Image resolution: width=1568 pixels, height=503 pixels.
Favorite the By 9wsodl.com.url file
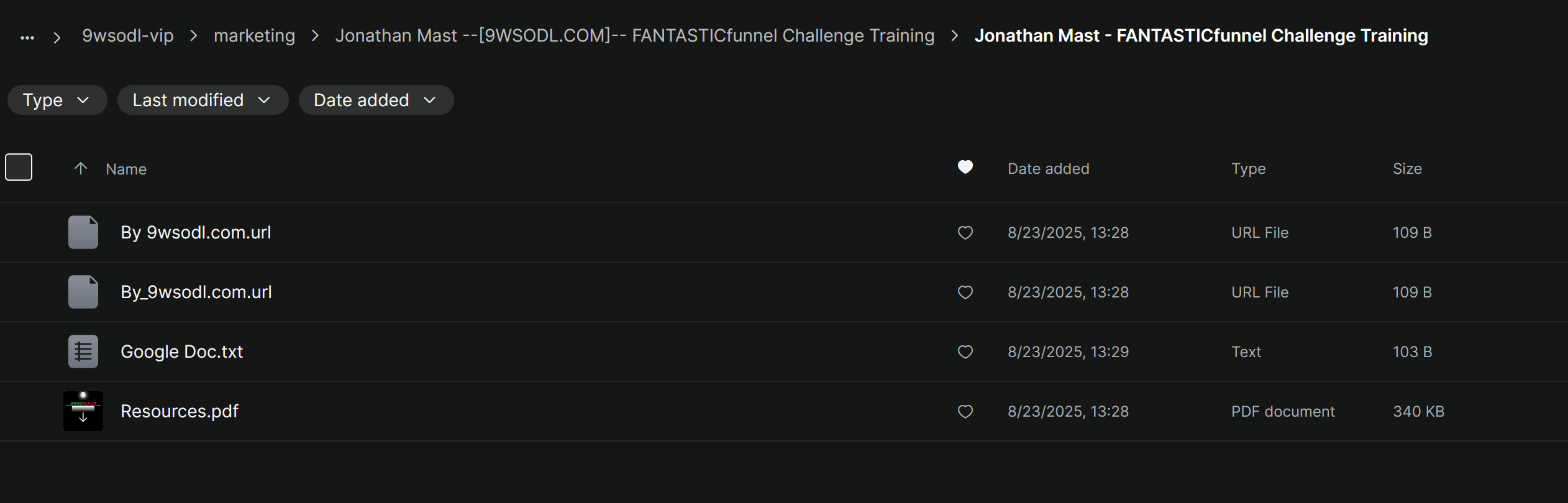(x=965, y=232)
